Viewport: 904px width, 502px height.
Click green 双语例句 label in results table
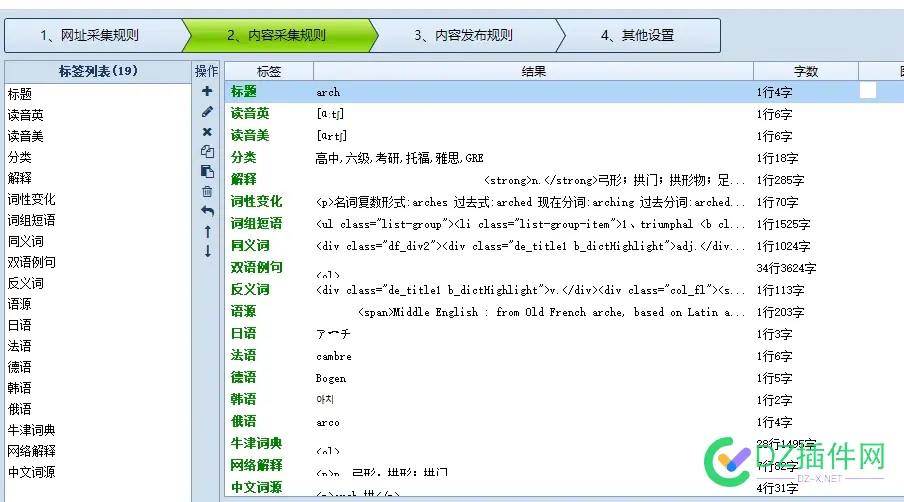tap(256, 267)
